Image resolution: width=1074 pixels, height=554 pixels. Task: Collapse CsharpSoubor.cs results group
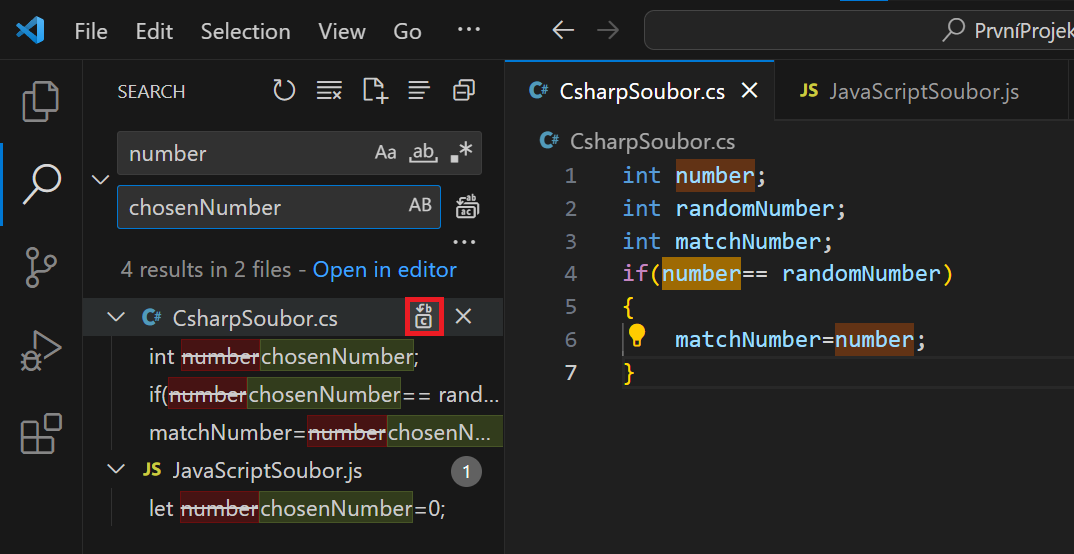coord(117,316)
